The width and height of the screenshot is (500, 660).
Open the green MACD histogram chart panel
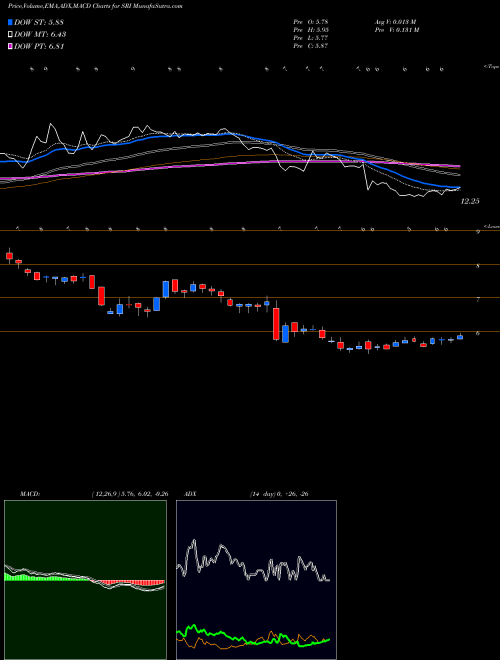tap(85, 580)
